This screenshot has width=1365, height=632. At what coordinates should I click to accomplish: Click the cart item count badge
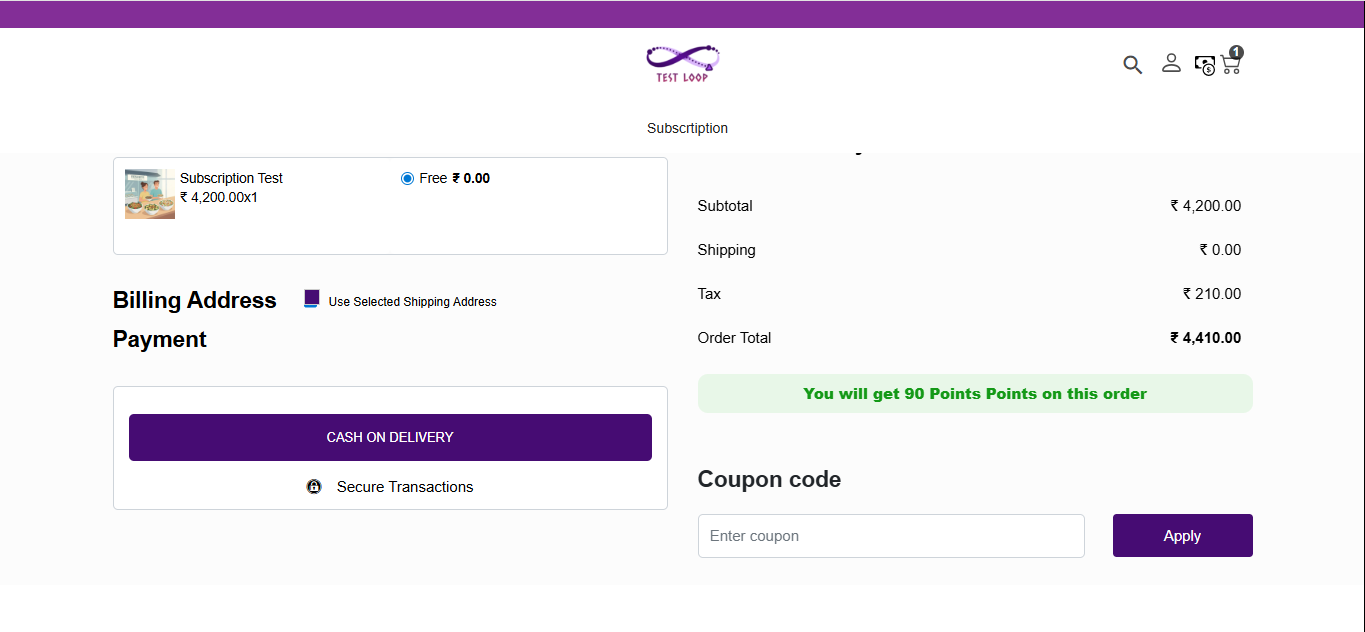pyautogui.click(x=1237, y=52)
